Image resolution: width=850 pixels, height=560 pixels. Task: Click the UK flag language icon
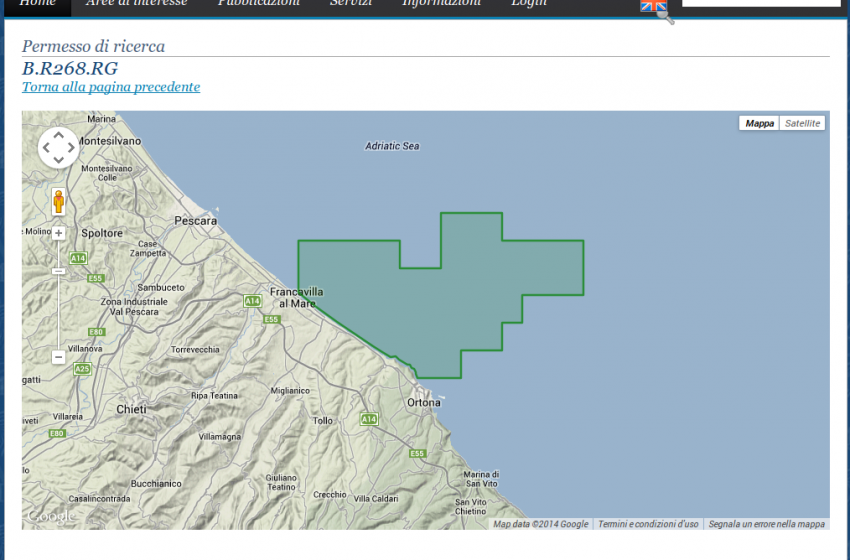click(x=653, y=6)
